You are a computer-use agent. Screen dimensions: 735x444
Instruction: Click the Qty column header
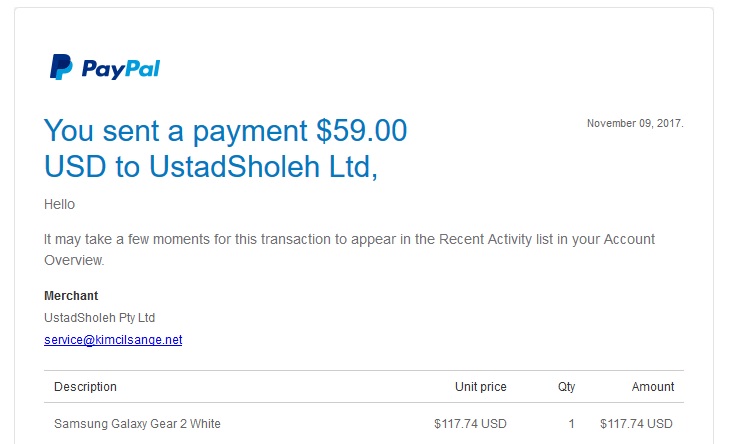coord(566,387)
